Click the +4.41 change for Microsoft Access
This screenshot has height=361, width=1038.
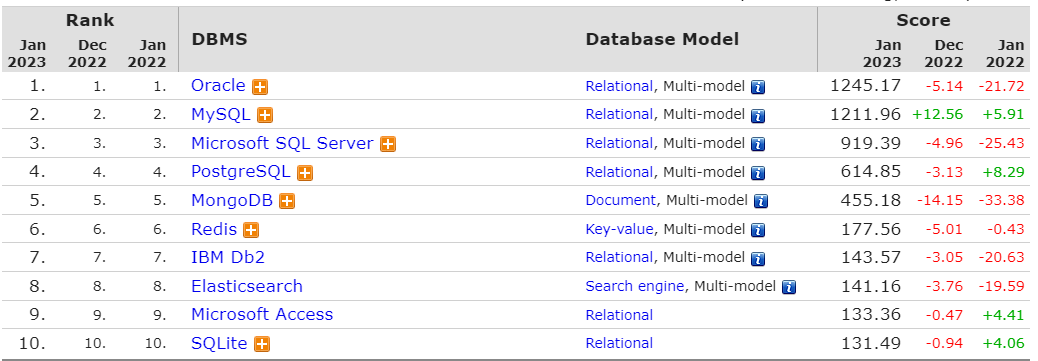point(1004,315)
